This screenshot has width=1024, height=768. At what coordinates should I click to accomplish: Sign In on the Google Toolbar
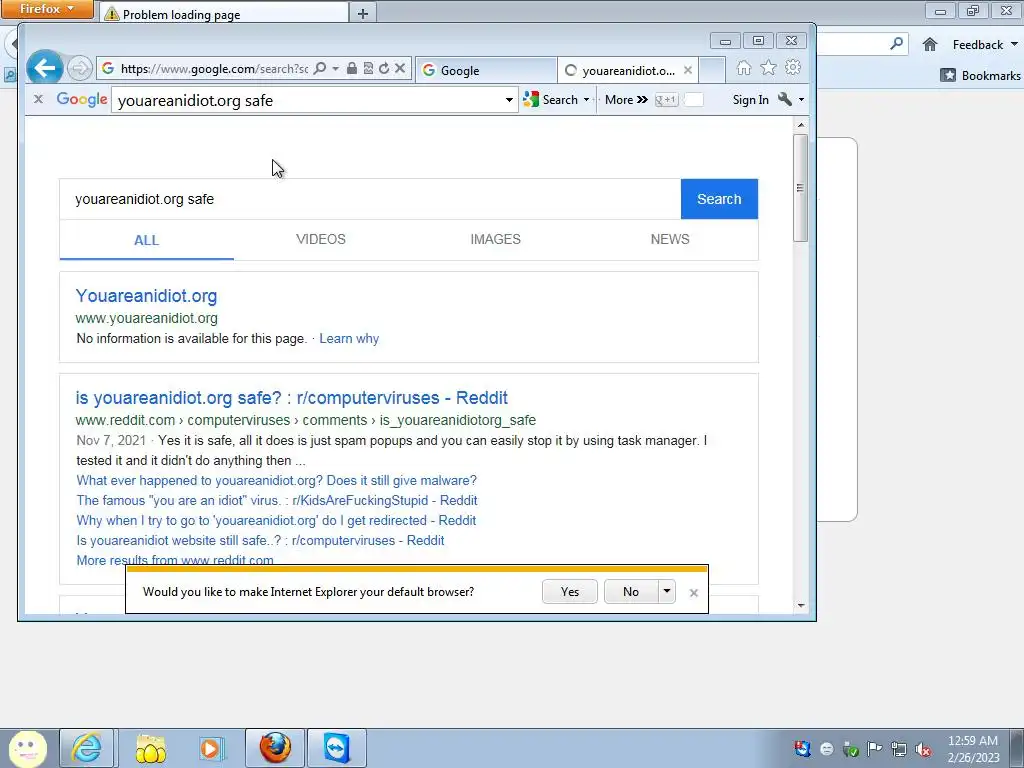[x=750, y=100]
